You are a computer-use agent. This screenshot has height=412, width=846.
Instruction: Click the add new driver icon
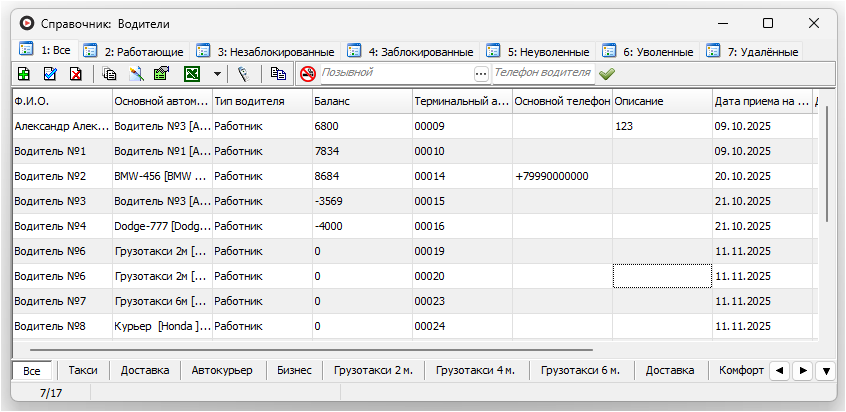point(24,74)
